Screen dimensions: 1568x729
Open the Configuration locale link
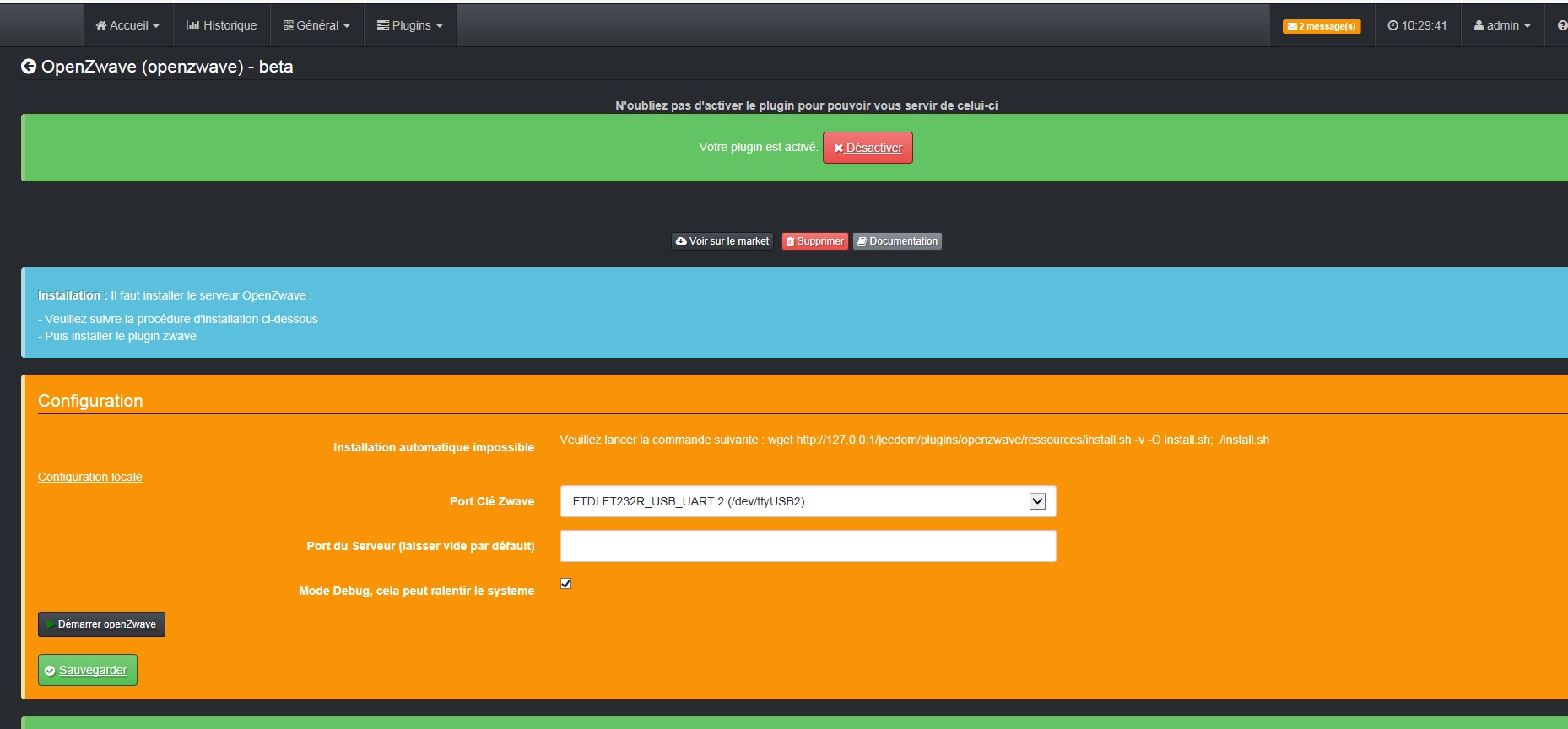[x=89, y=477]
